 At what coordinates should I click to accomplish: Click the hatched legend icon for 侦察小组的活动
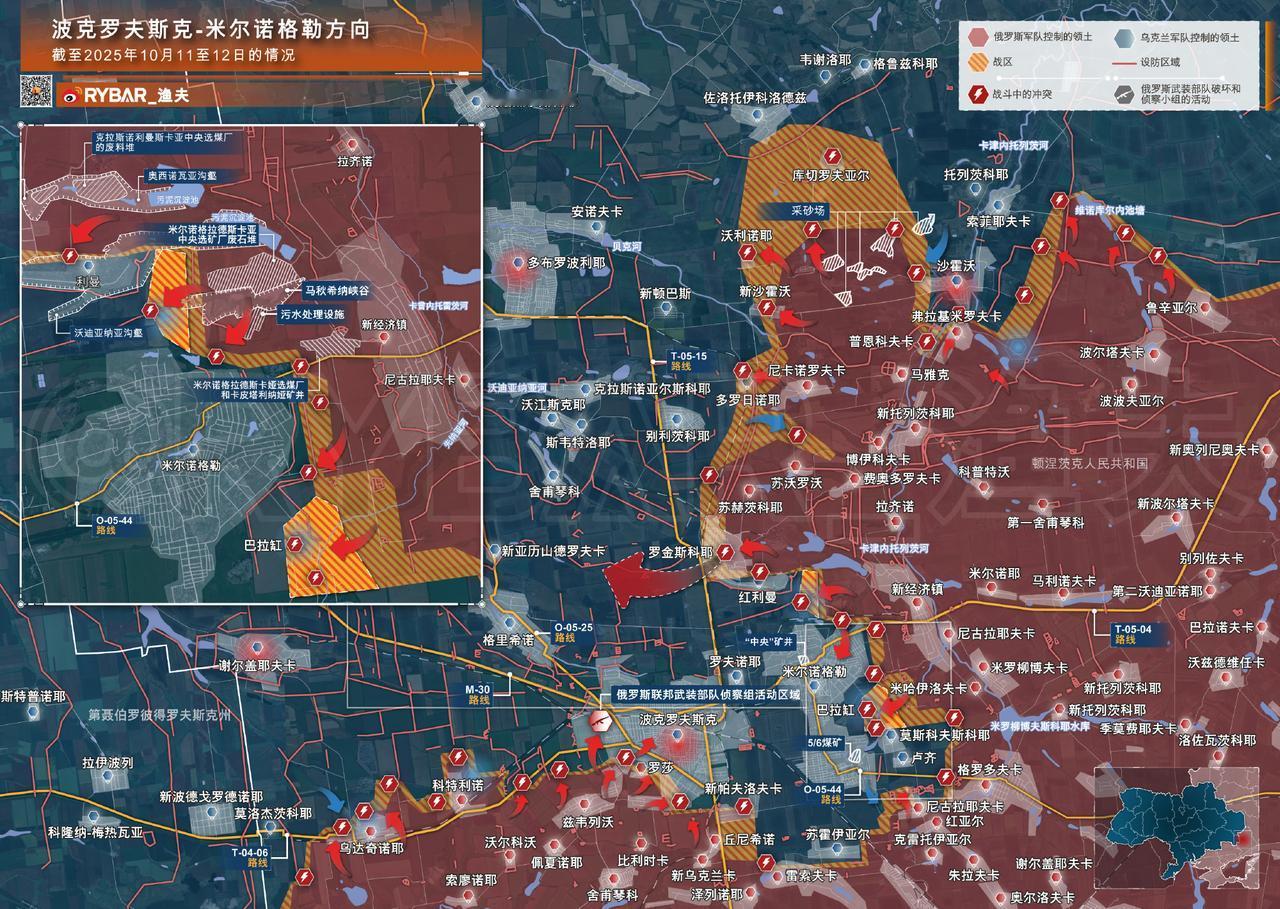click(1125, 95)
